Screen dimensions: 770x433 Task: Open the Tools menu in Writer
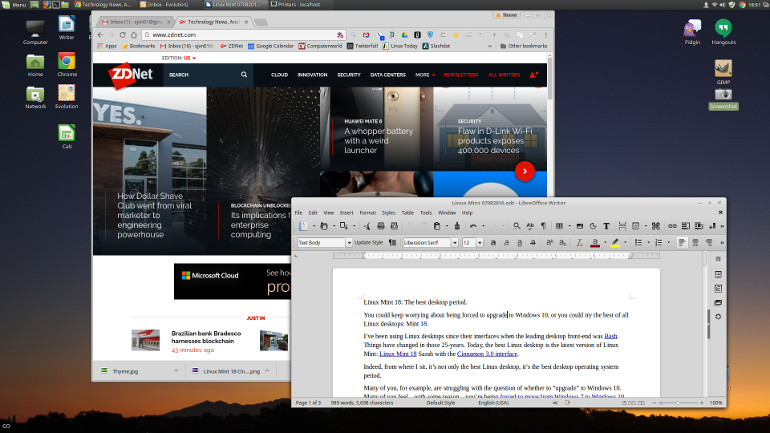point(426,213)
